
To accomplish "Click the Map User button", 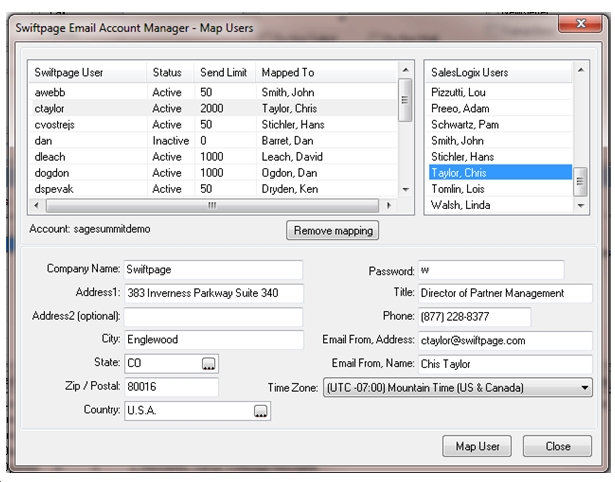I will point(477,446).
